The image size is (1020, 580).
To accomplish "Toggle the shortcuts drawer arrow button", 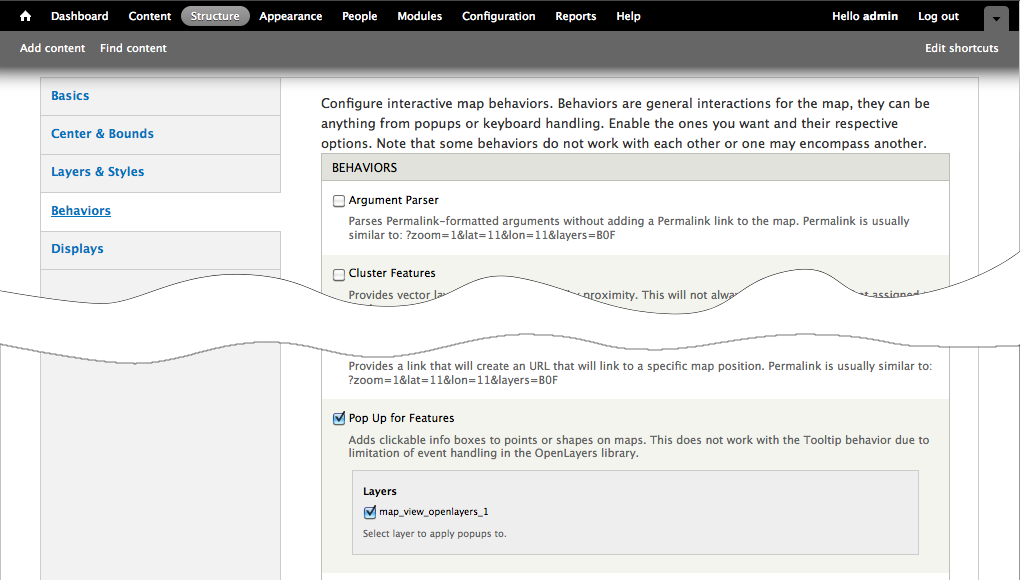I will [x=996, y=19].
